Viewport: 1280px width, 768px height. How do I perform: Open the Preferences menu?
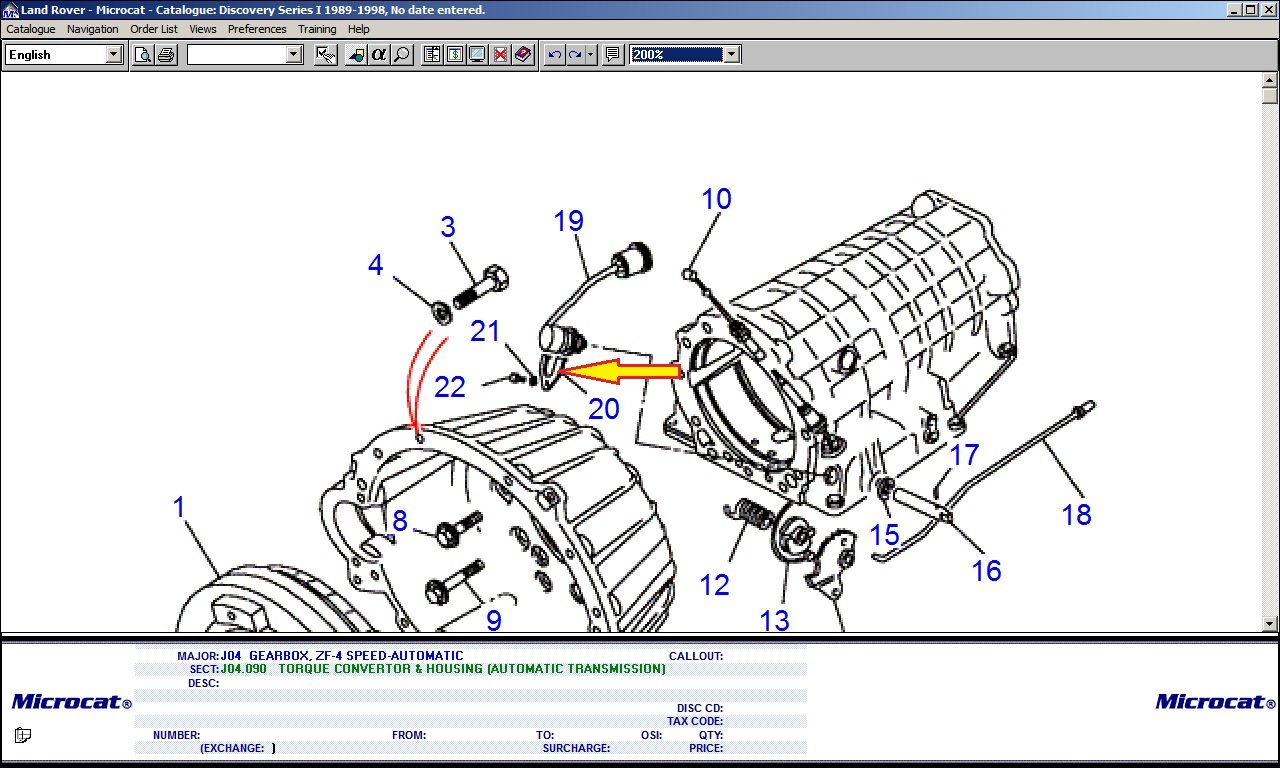tap(257, 29)
